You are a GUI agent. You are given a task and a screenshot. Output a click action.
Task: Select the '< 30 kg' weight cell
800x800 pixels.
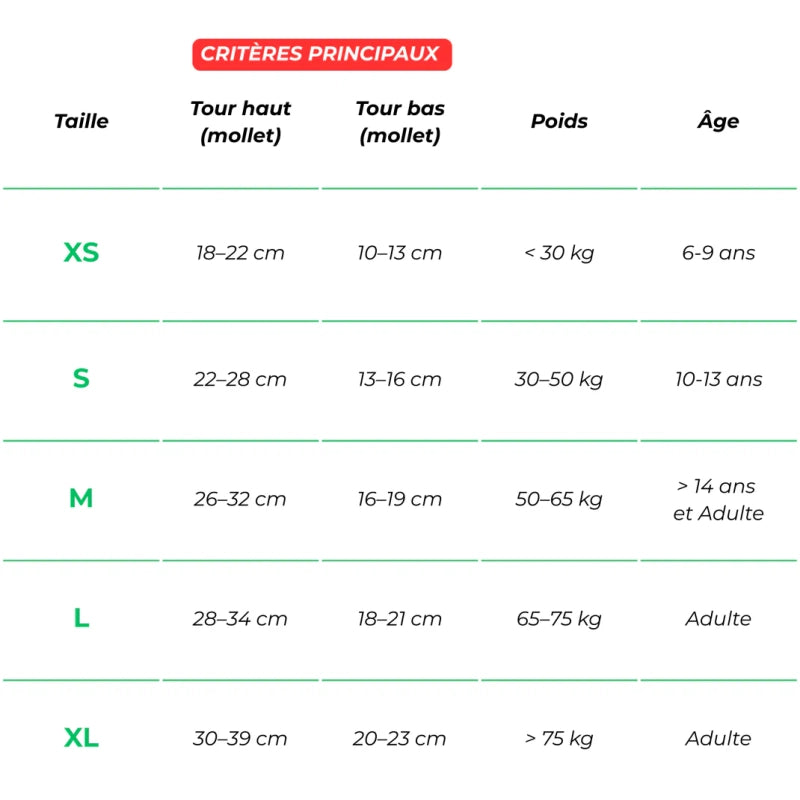tap(559, 253)
